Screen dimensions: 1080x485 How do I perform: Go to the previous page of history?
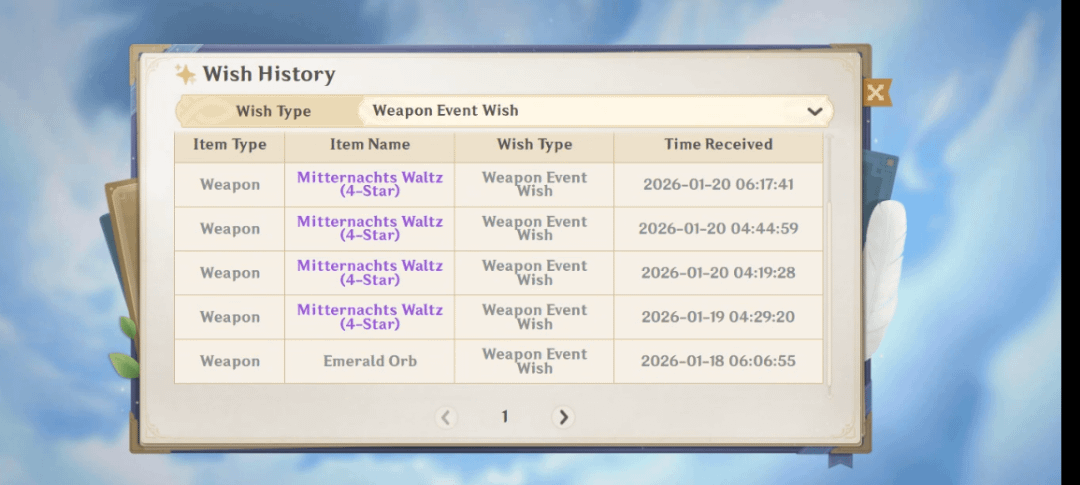click(x=446, y=417)
